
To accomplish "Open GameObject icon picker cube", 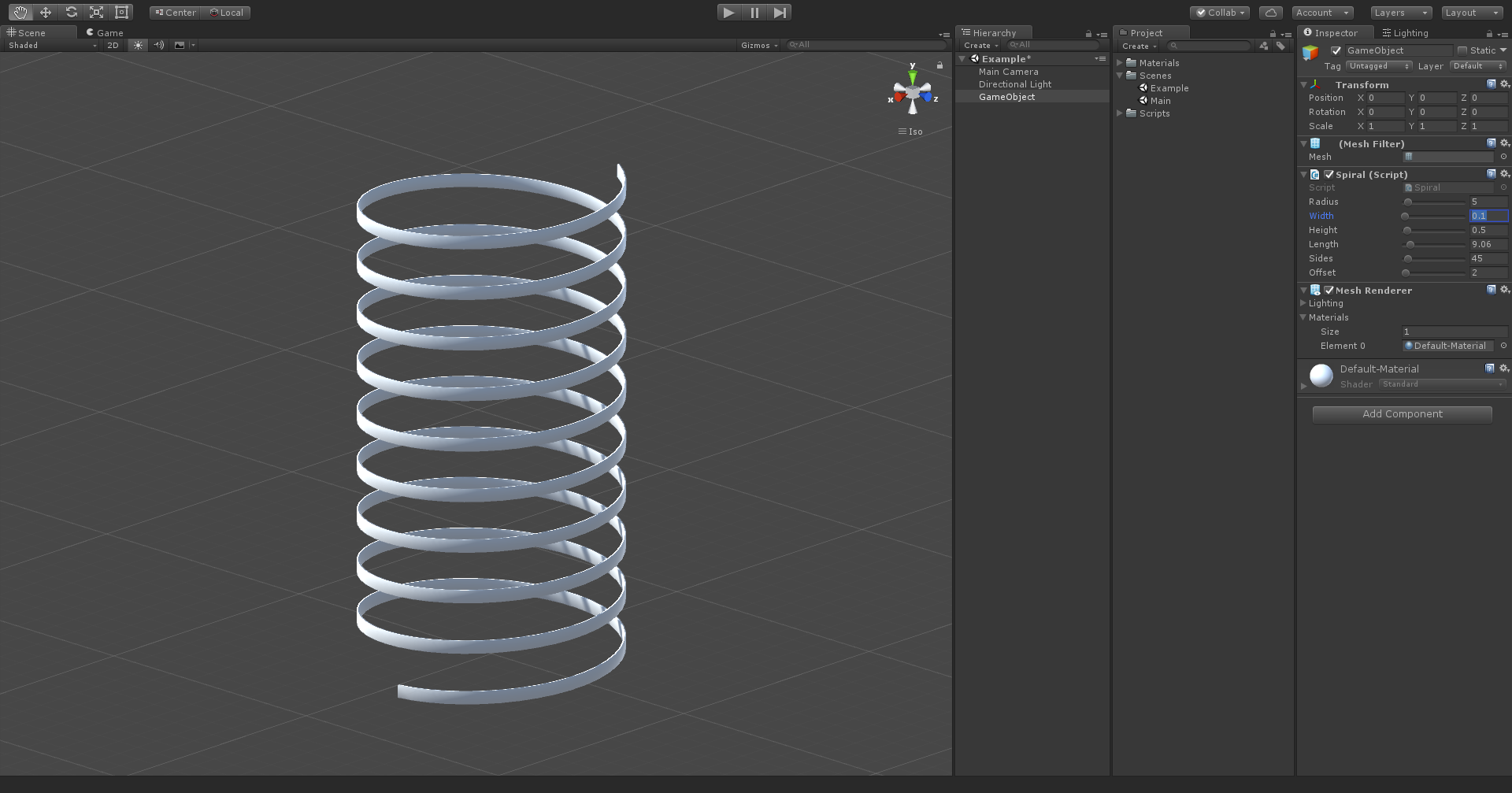I will (1310, 53).
